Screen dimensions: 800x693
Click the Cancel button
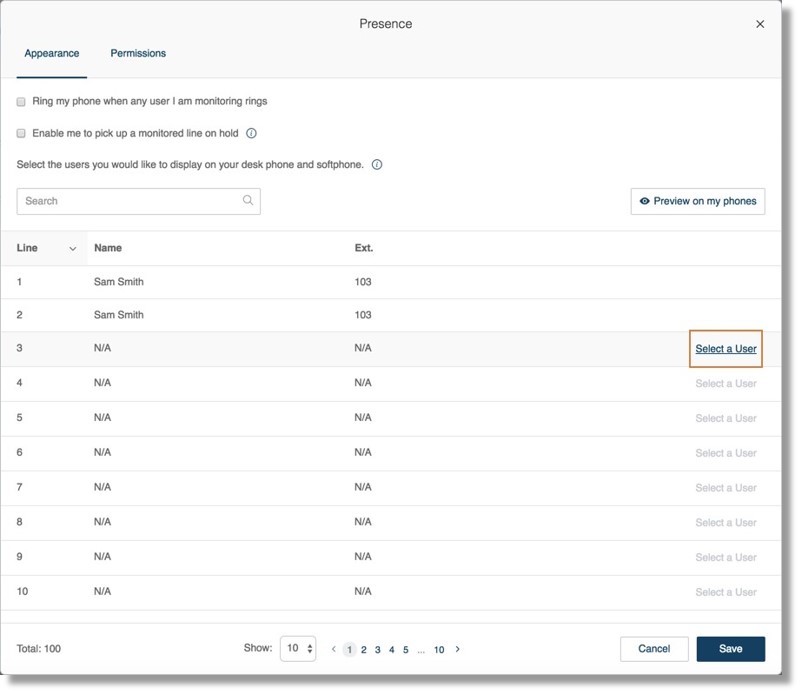tap(654, 649)
